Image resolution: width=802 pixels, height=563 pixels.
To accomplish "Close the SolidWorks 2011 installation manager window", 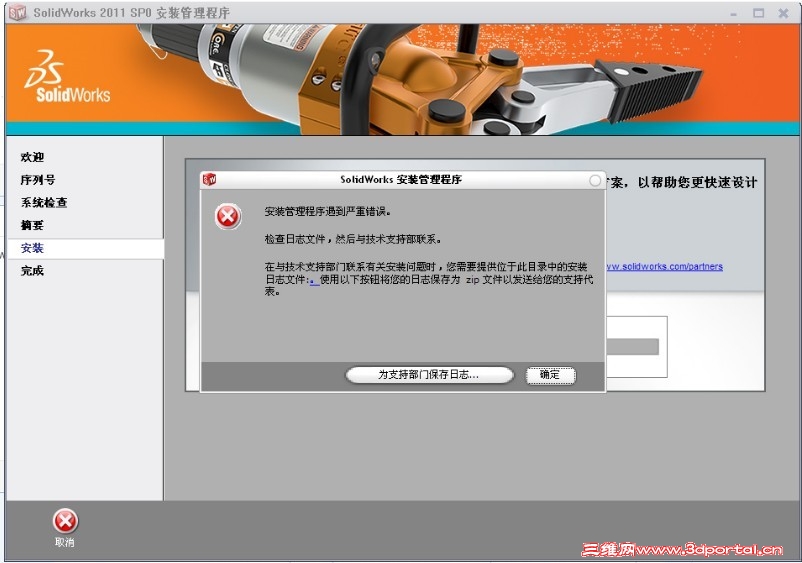I will 783,13.
